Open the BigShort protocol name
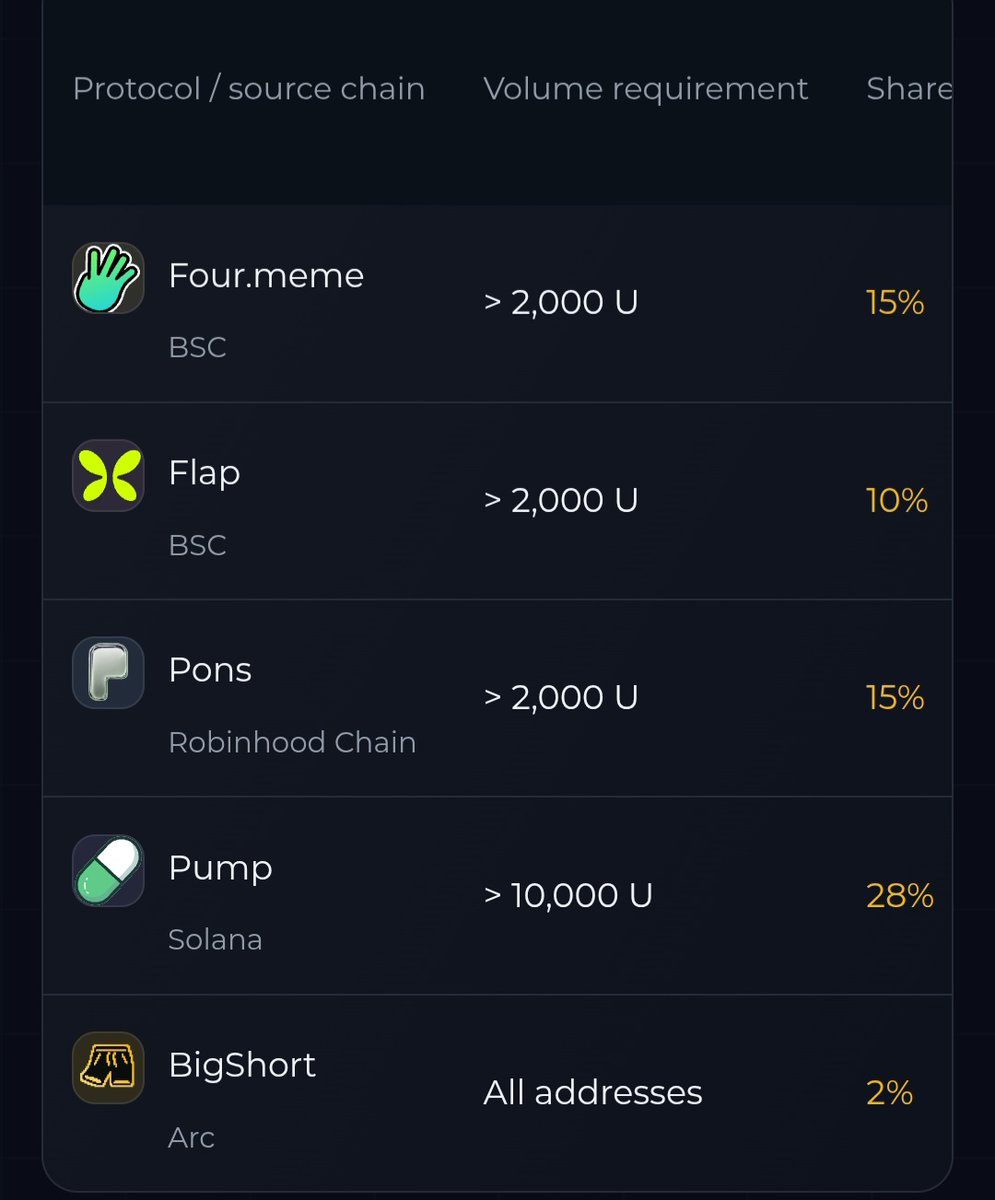995x1200 pixels. click(242, 1064)
